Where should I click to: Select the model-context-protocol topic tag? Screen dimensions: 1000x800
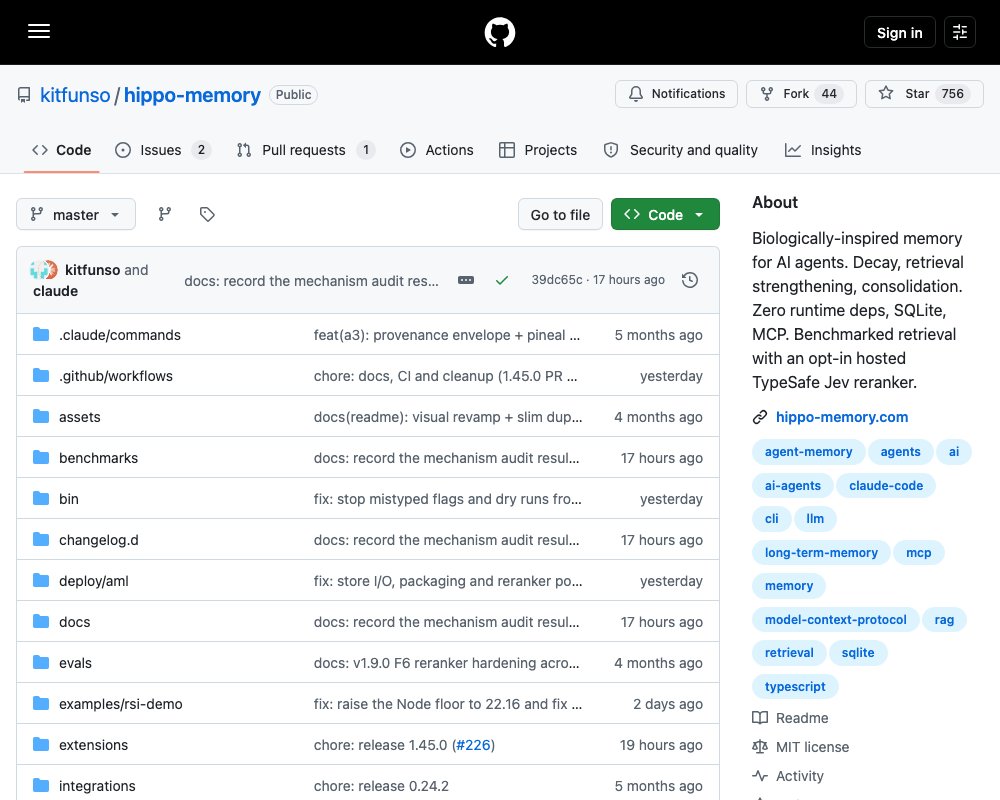835,619
